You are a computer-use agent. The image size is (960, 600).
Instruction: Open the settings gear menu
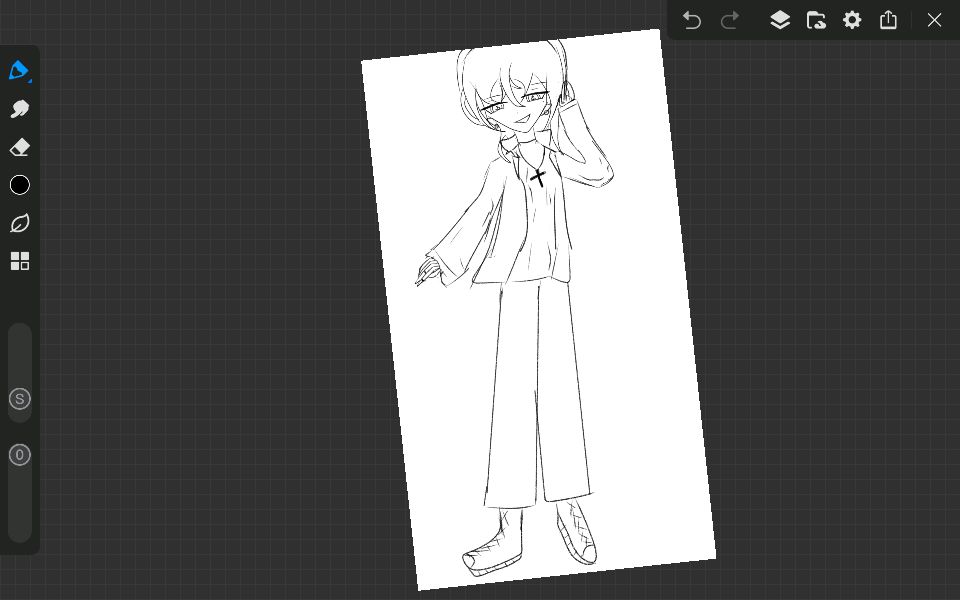pyautogui.click(x=852, y=20)
